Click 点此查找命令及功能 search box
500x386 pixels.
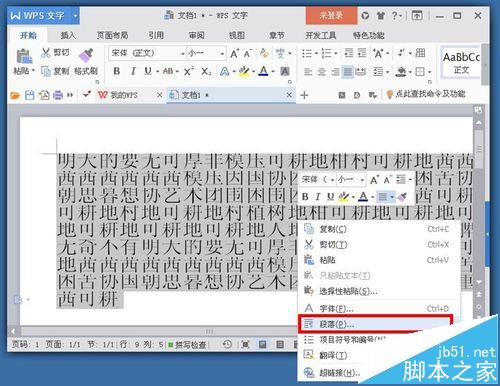[426, 94]
